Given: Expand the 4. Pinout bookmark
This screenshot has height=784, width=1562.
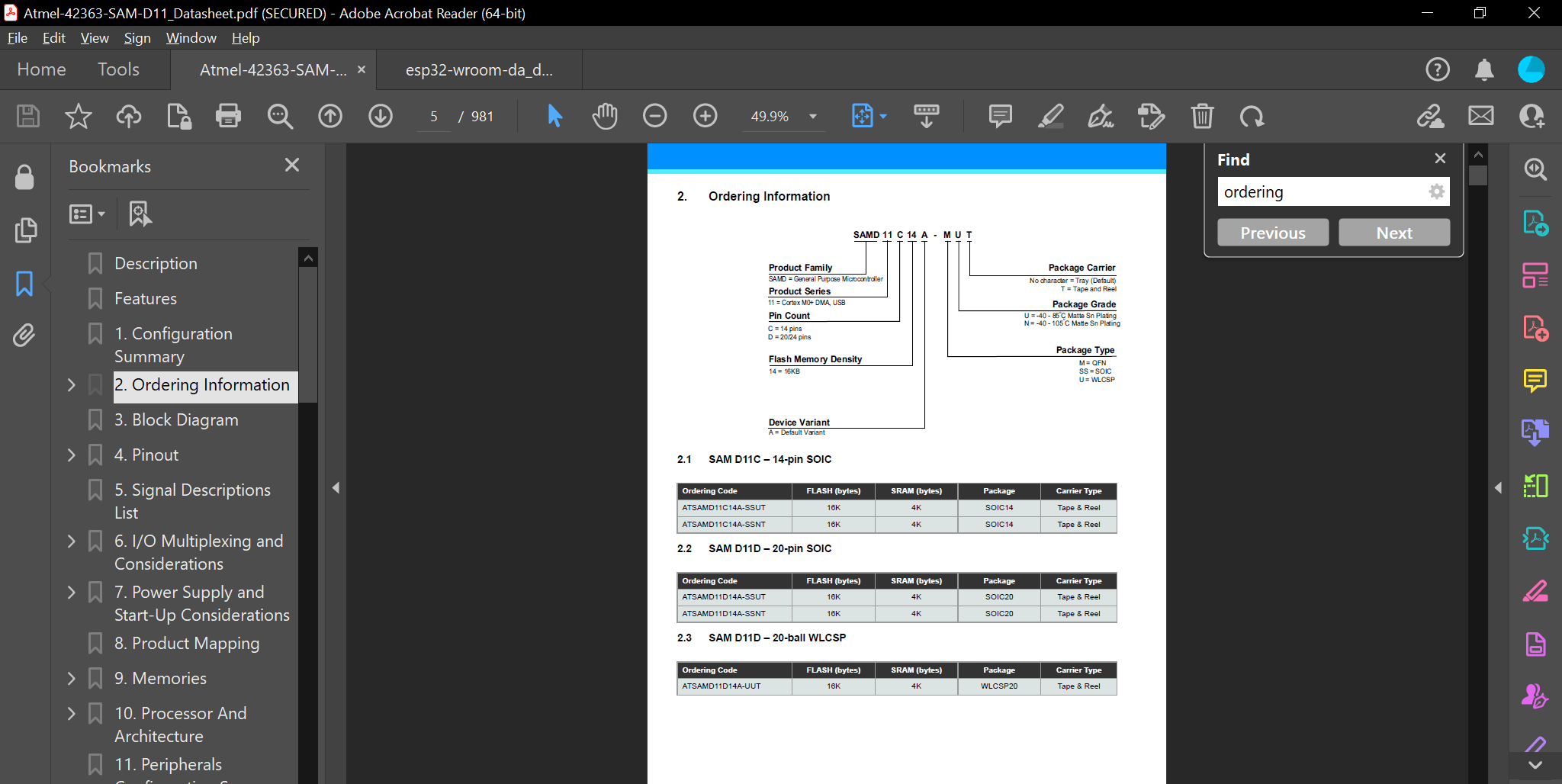Looking at the screenshot, I should pos(72,455).
